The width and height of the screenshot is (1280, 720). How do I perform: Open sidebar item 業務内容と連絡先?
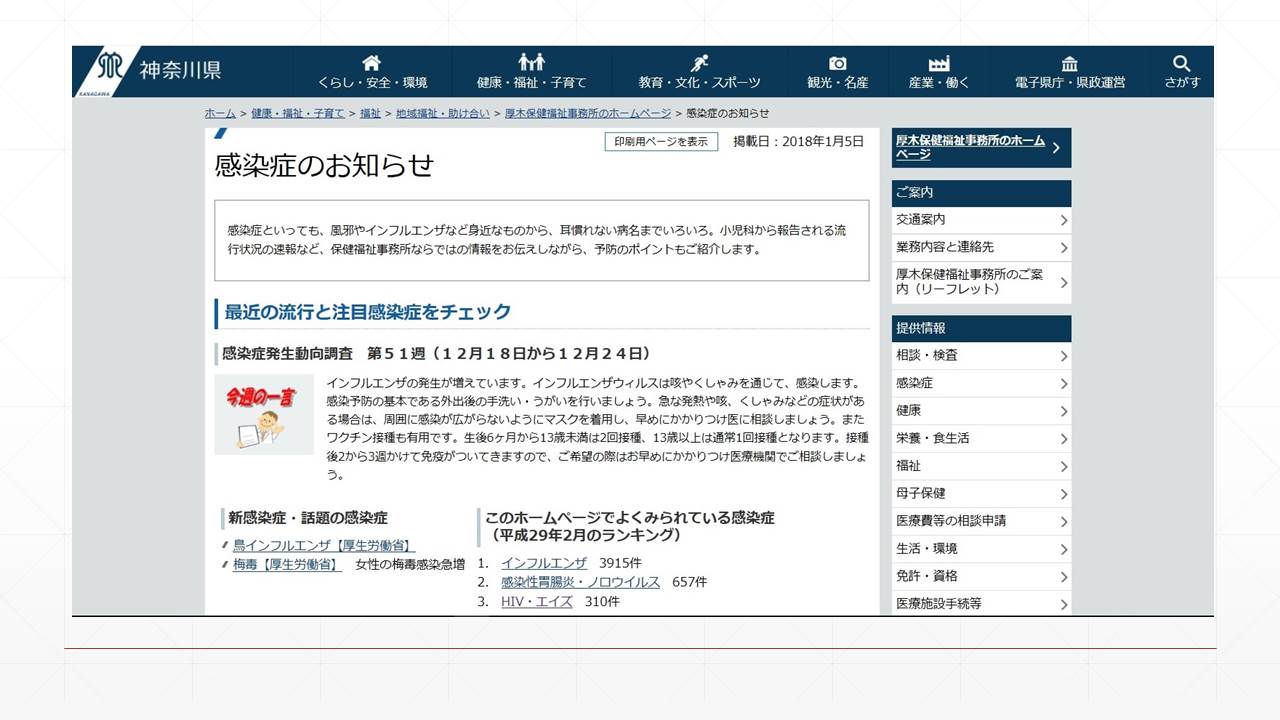(x=981, y=247)
